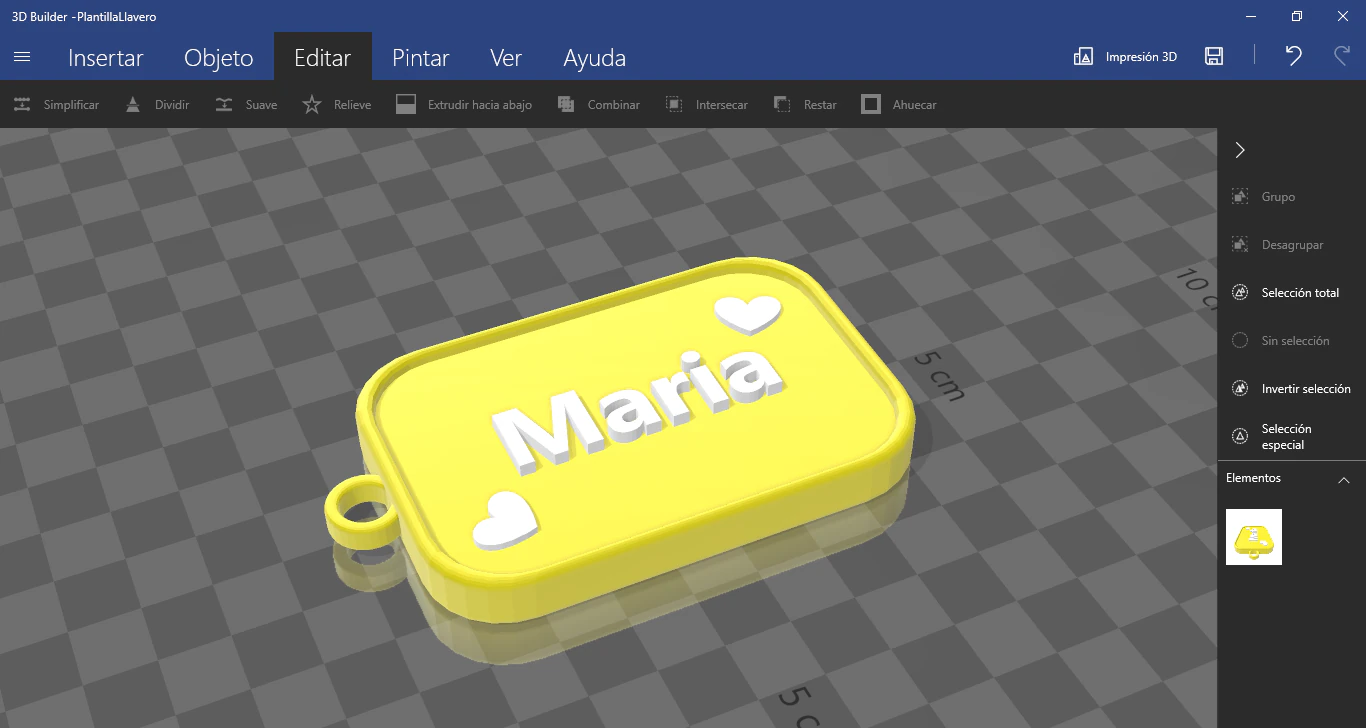Click the Sin selección circle icon
The height and width of the screenshot is (728, 1366).
coord(1240,341)
